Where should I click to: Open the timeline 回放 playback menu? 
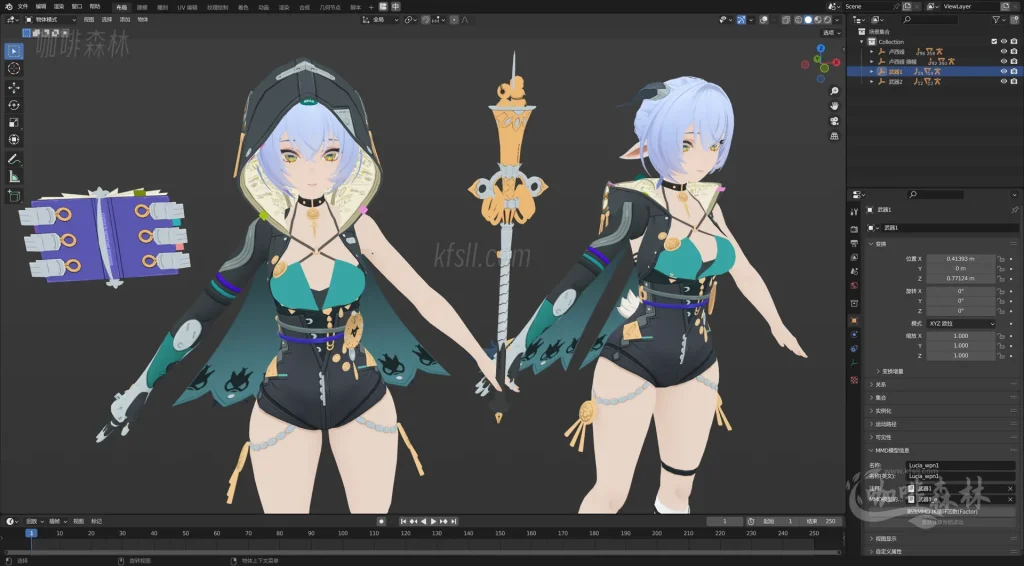[35, 521]
